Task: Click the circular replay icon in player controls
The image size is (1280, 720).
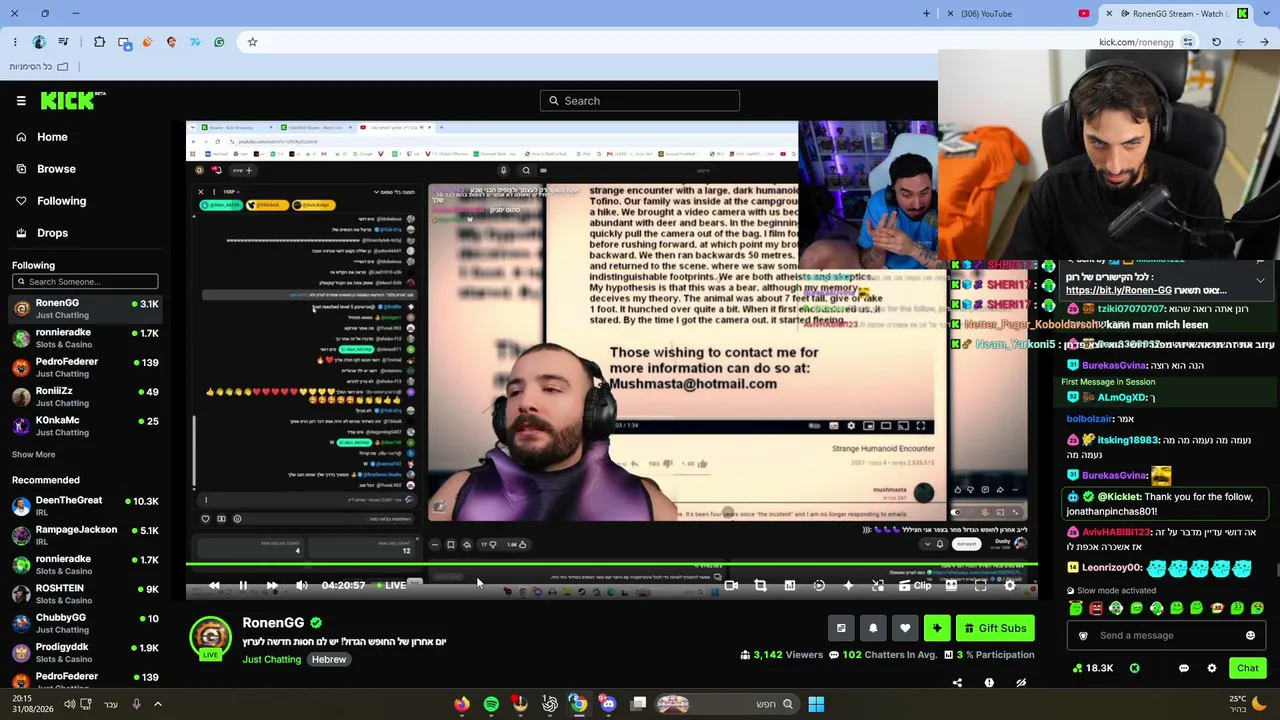Action: pyautogui.click(x=819, y=586)
